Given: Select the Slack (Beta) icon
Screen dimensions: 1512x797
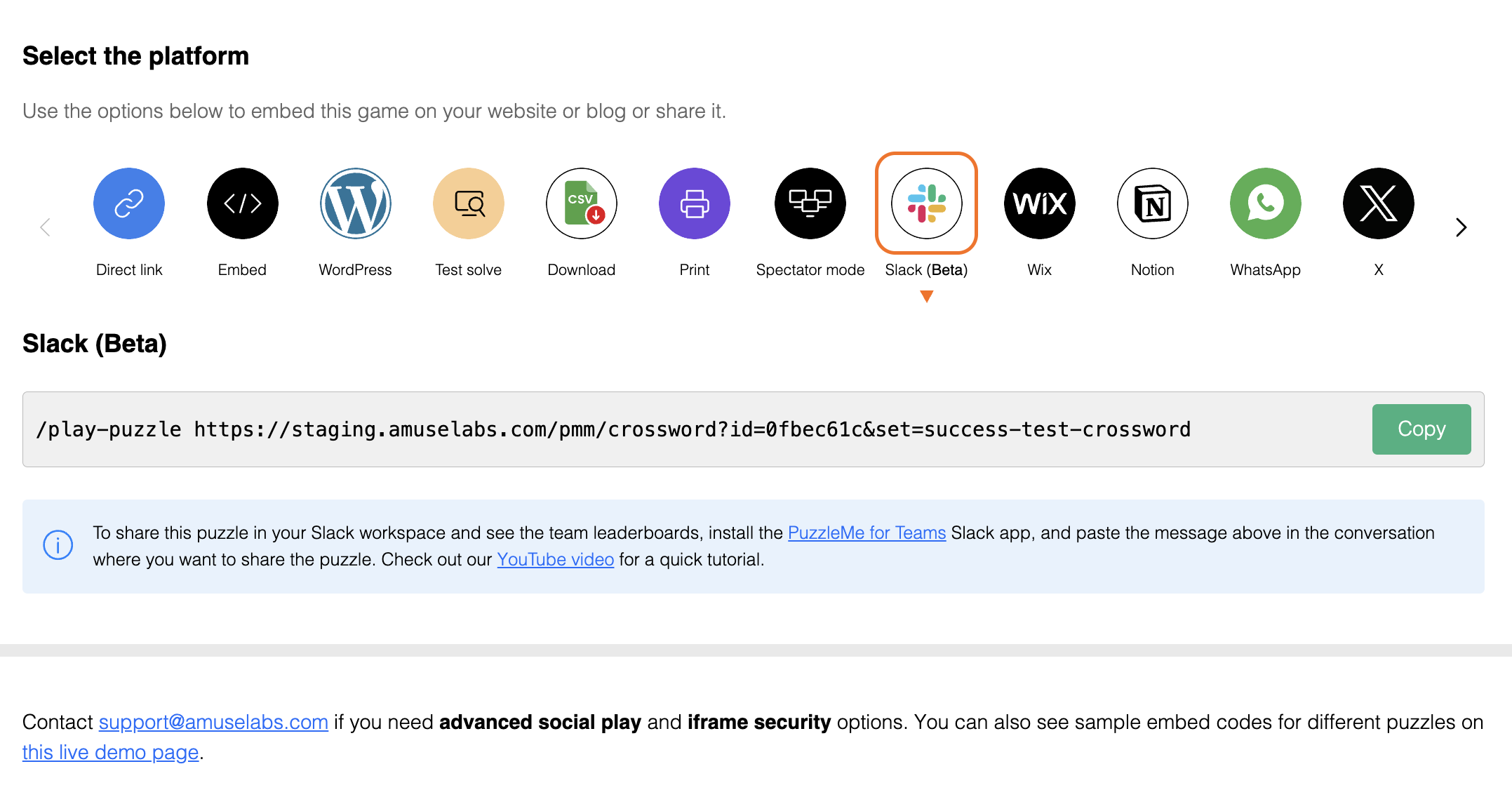Looking at the screenshot, I should pyautogui.click(x=927, y=203).
